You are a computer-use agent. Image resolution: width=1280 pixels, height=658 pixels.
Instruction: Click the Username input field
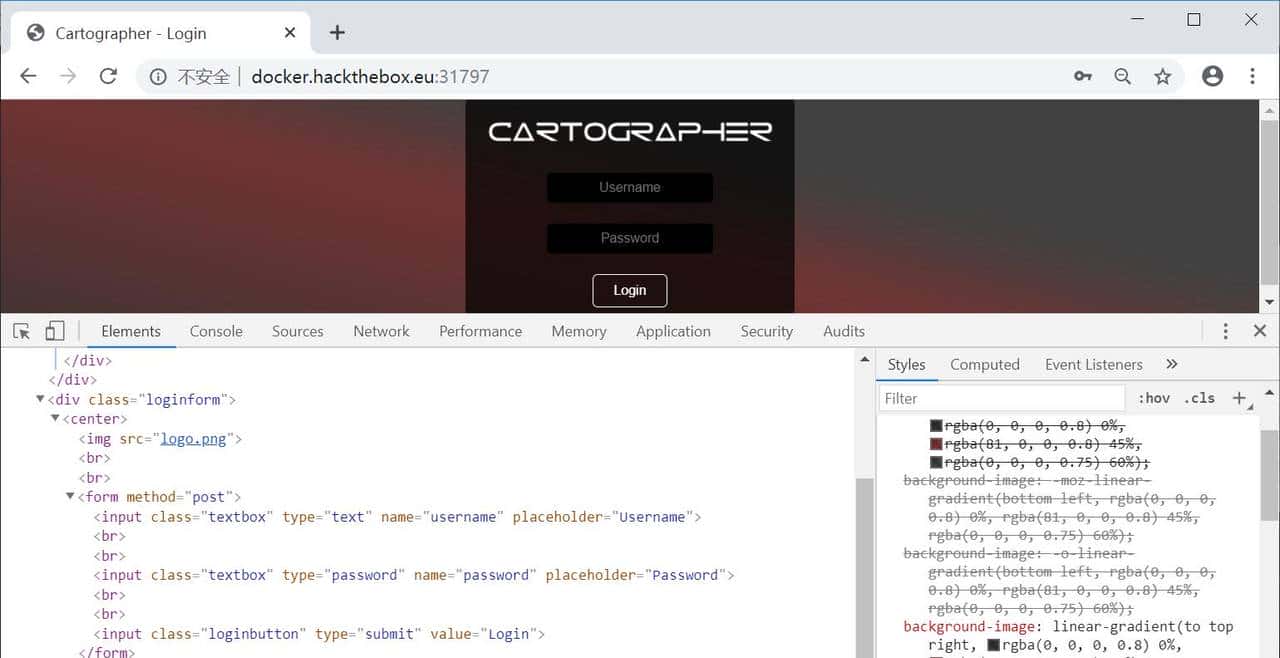tap(629, 187)
